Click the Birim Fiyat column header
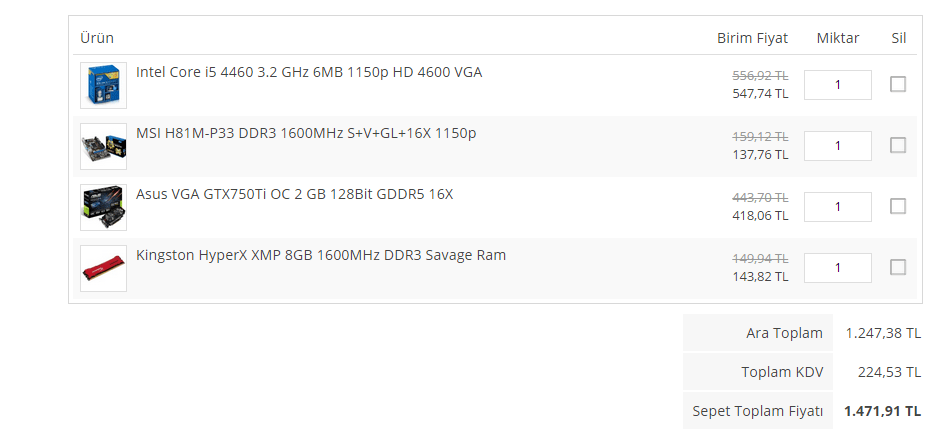This screenshot has height=440, width=926. [x=752, y=38]
